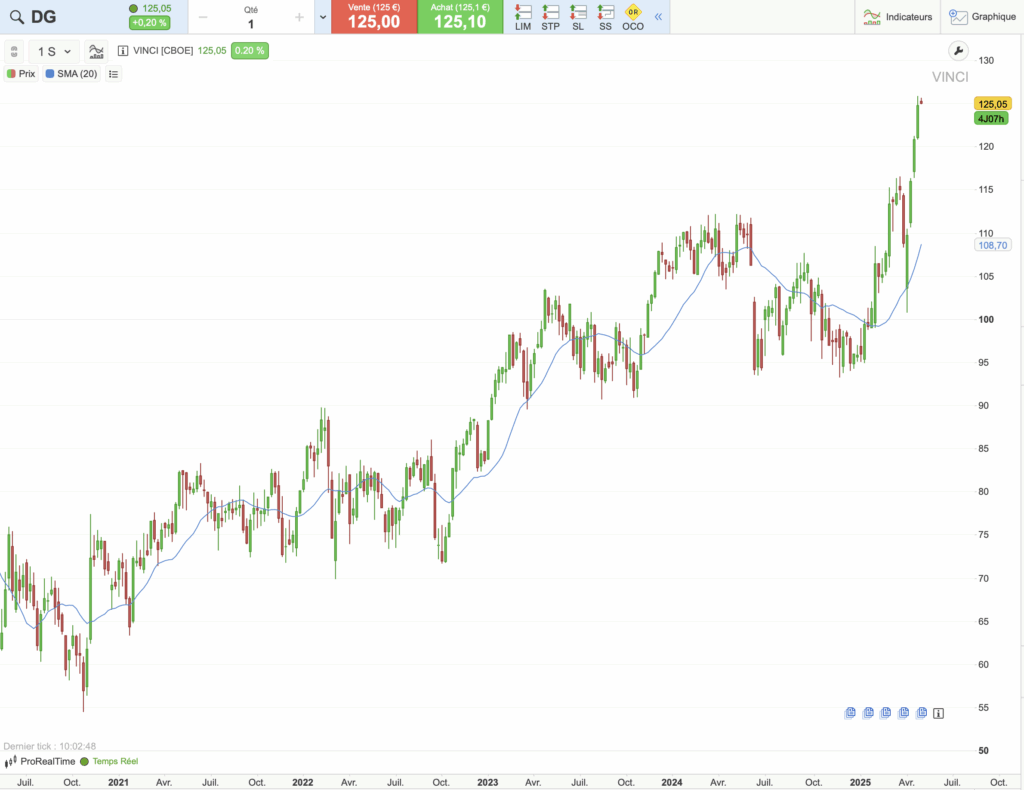This screenshot has width=1024, height=790.
Task: Open the Graphique settings
Action: pyautogui.click(x=982, y=17)
